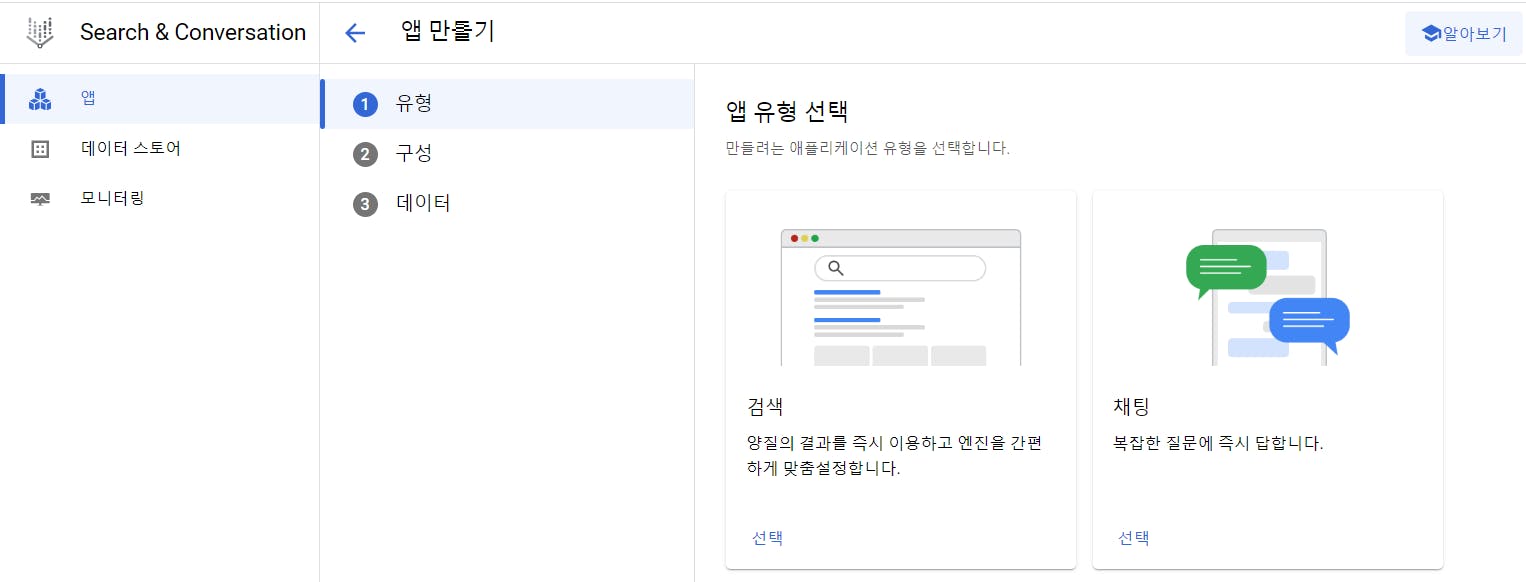Click step number 3 circle for 데이터
The height and width of the screenshot is (582, 1526).
(366, 204)
